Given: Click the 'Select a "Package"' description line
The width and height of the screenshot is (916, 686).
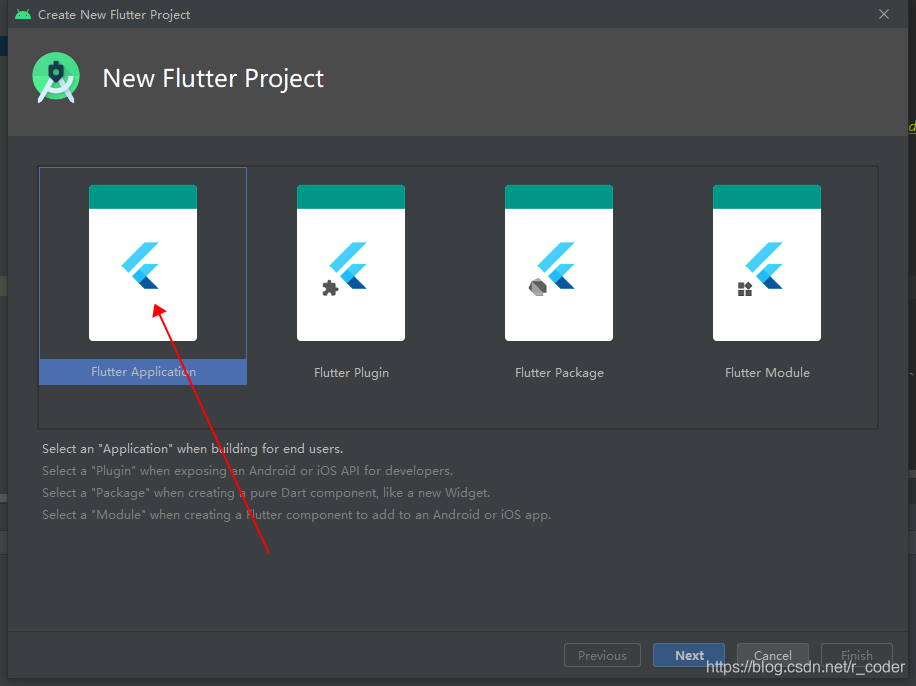Looking at the screenshot, I should pos(266,493).
